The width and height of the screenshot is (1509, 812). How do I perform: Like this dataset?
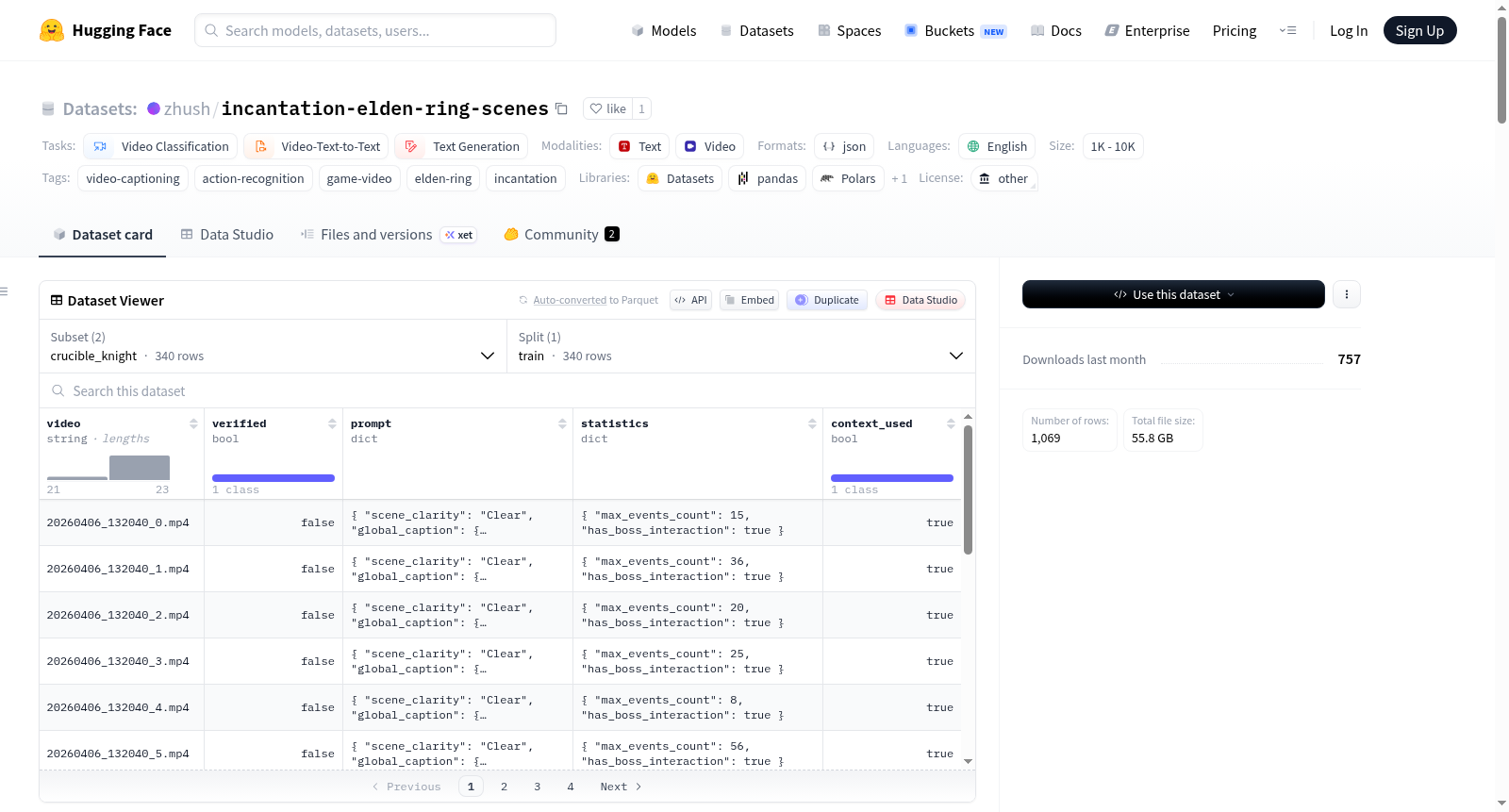(607, 108)
